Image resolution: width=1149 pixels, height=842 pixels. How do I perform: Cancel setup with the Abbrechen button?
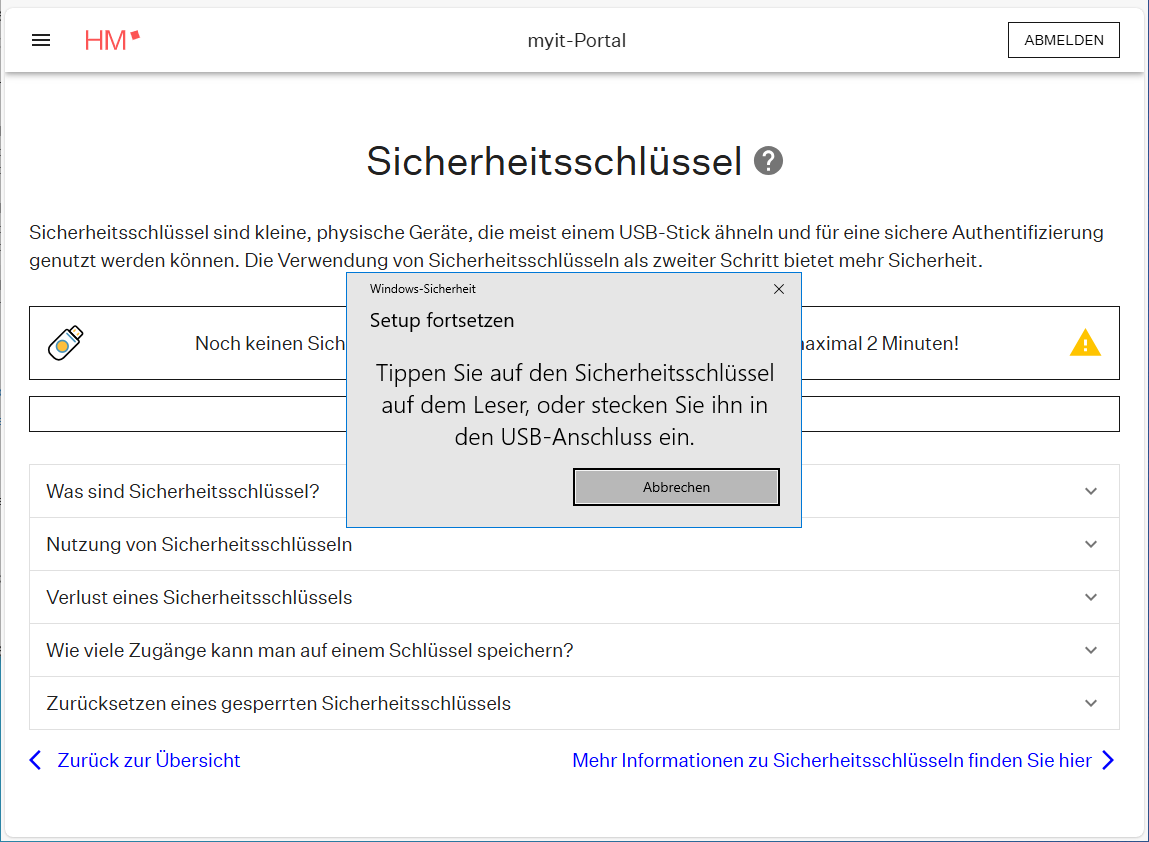676,487
